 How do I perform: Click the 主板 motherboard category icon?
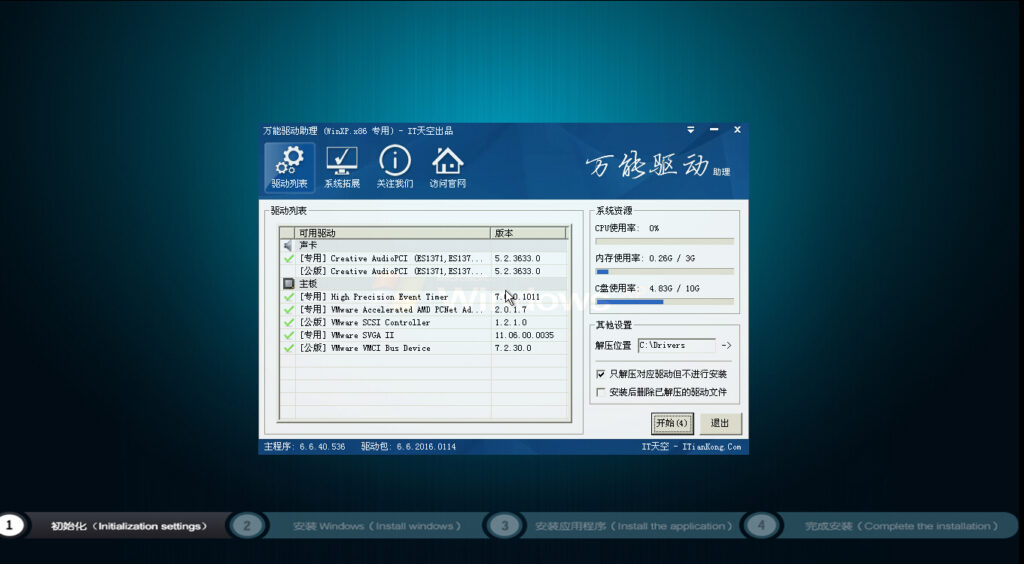point(288,284)
